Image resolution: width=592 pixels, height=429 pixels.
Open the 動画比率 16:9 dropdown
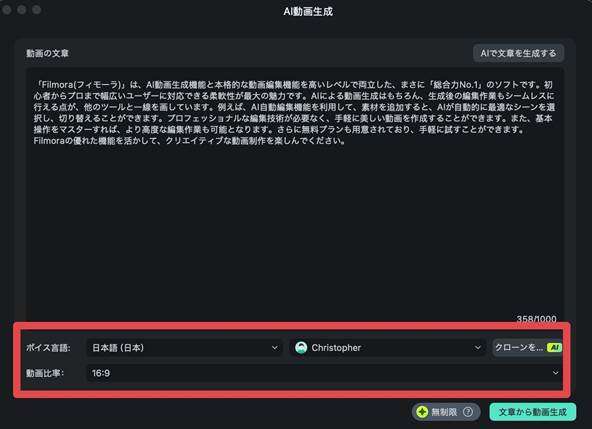click(324, 373)
